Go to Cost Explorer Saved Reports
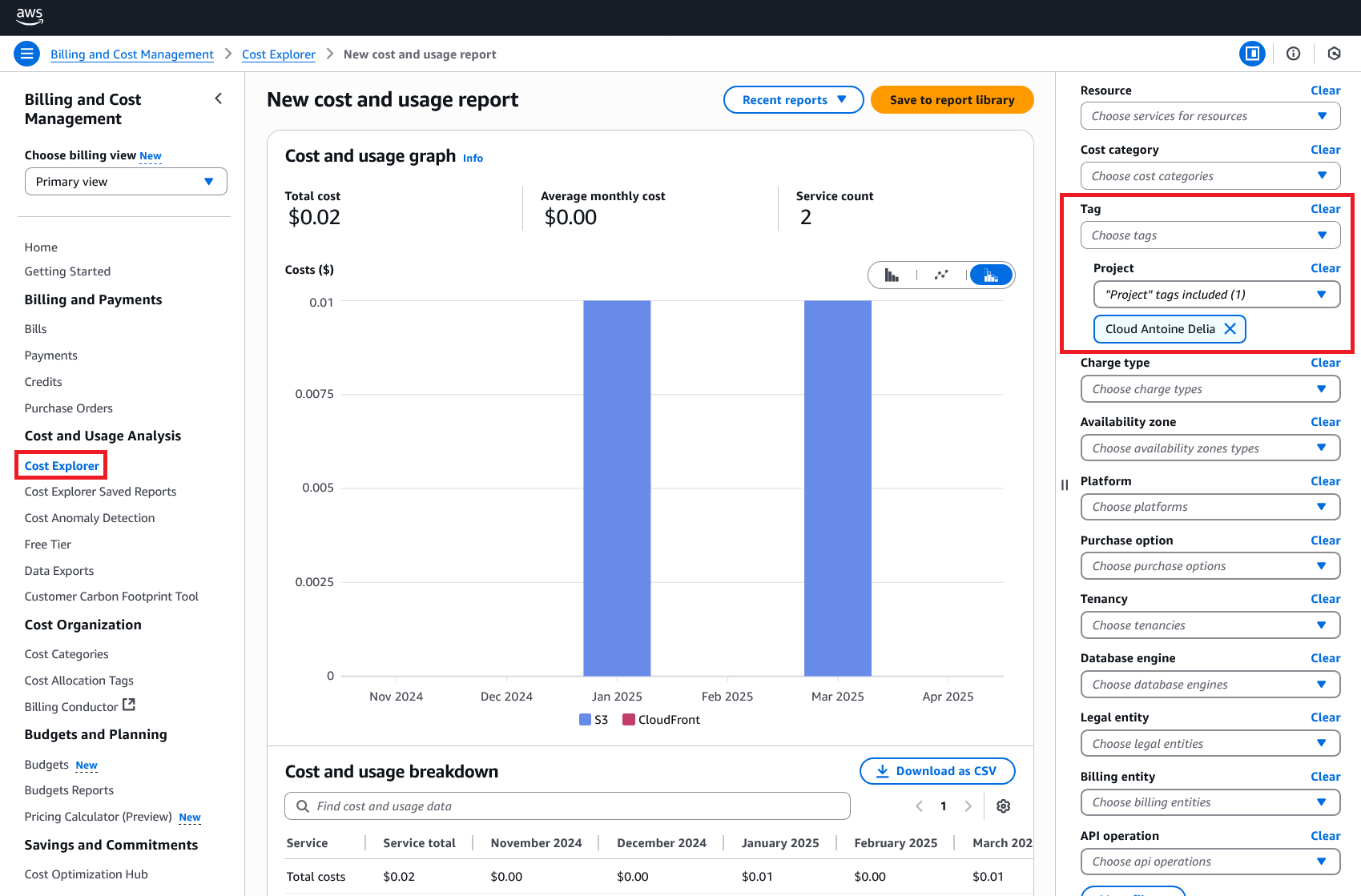The image size is (1361, 896). 100,492
